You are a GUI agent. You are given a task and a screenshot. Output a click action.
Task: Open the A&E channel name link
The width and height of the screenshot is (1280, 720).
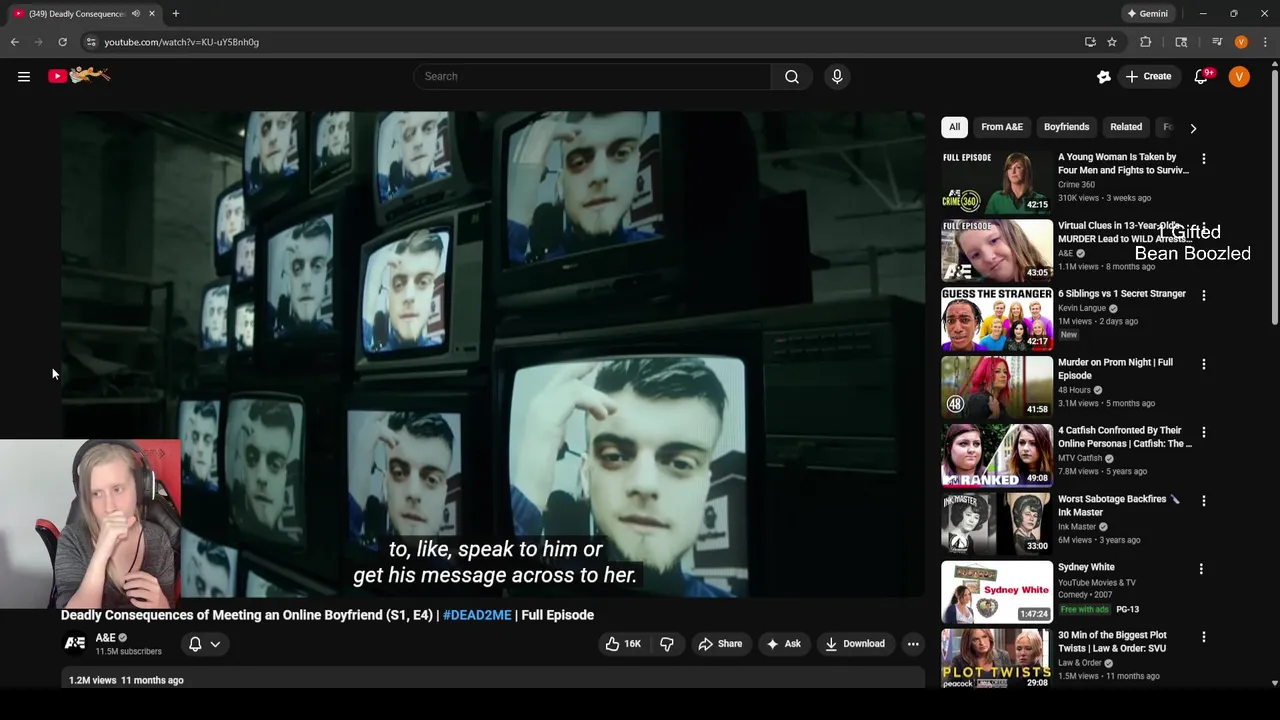(105, 638)
